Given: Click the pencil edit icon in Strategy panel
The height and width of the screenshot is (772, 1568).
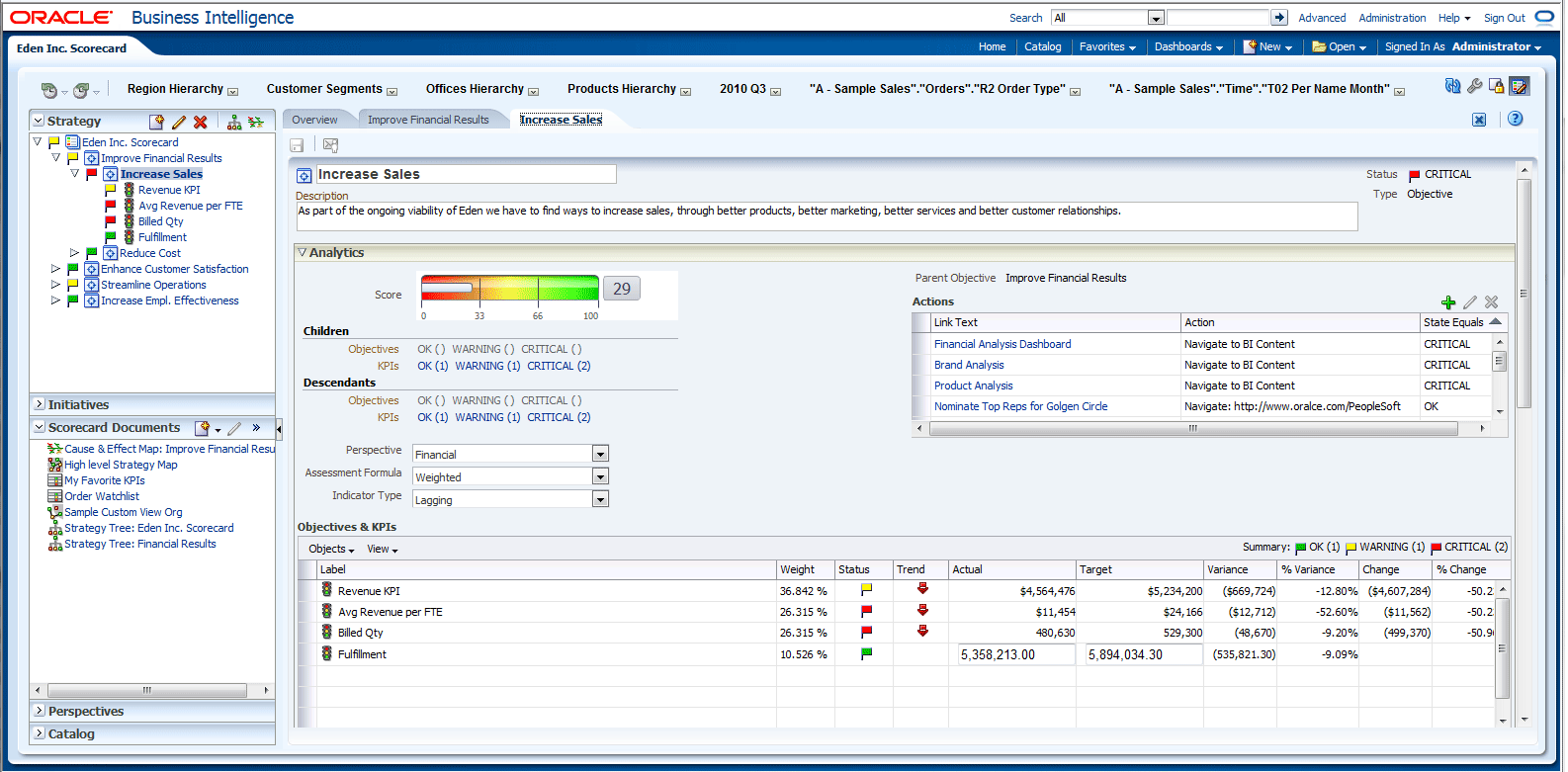Looking at the screenshot, I should point(179,122).
